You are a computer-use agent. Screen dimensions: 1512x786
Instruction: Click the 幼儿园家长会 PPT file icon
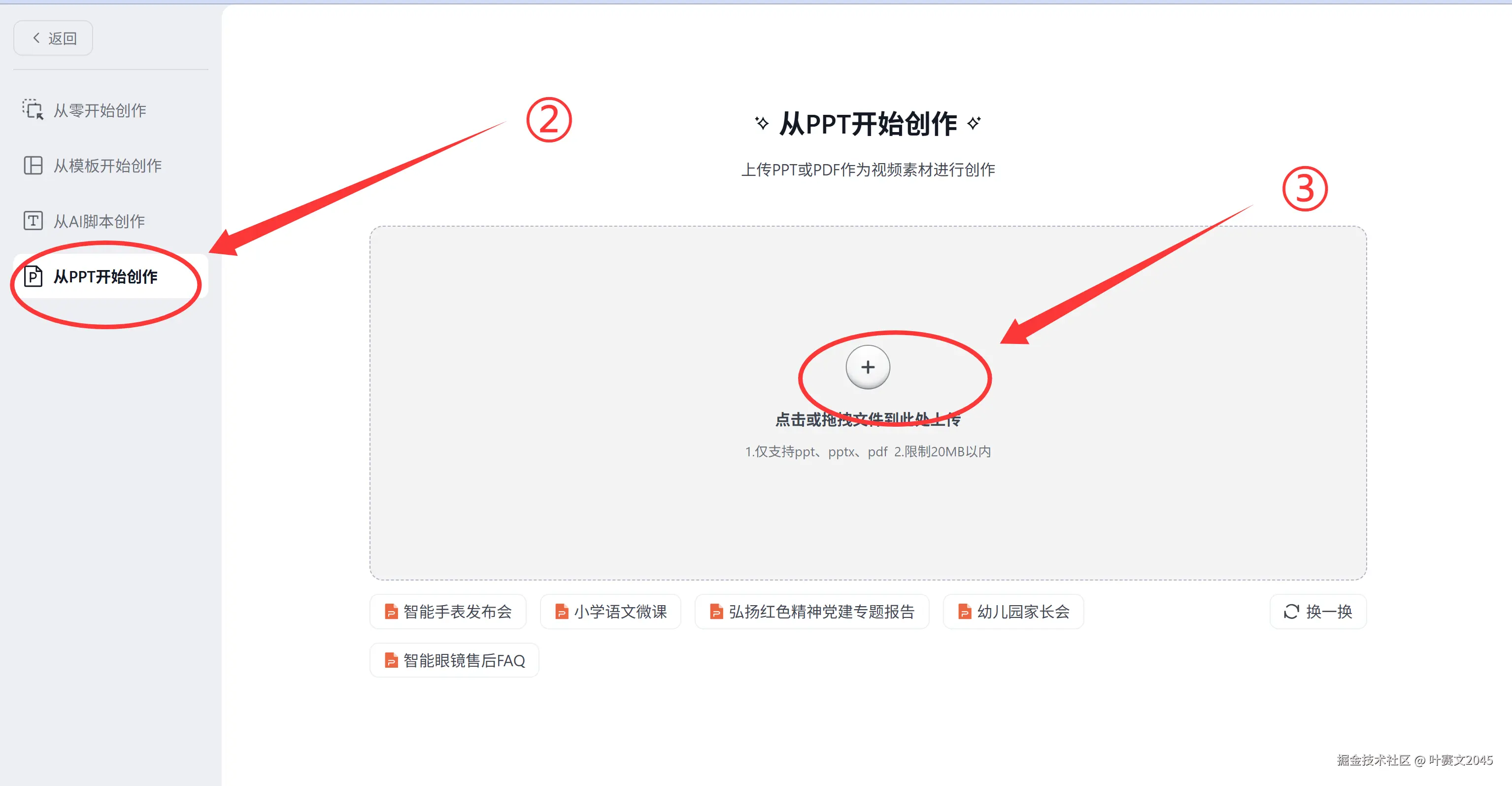click(x=964, y=612)
